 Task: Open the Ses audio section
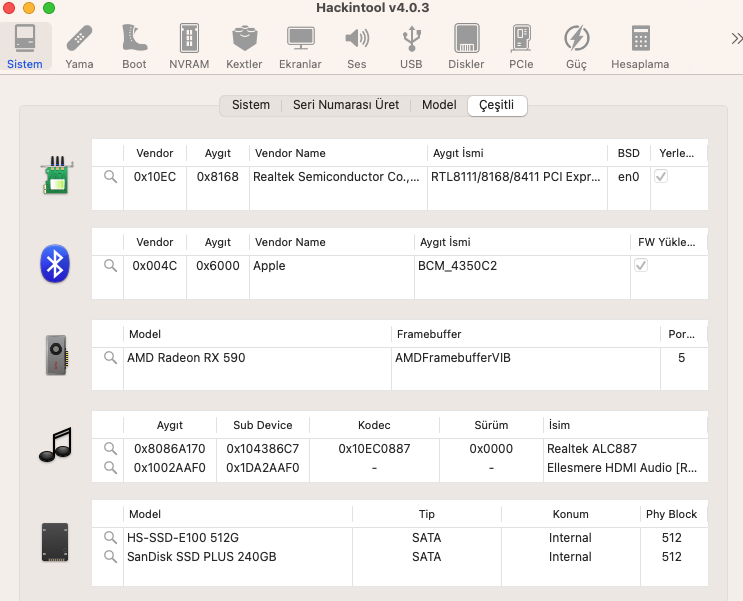356,47
